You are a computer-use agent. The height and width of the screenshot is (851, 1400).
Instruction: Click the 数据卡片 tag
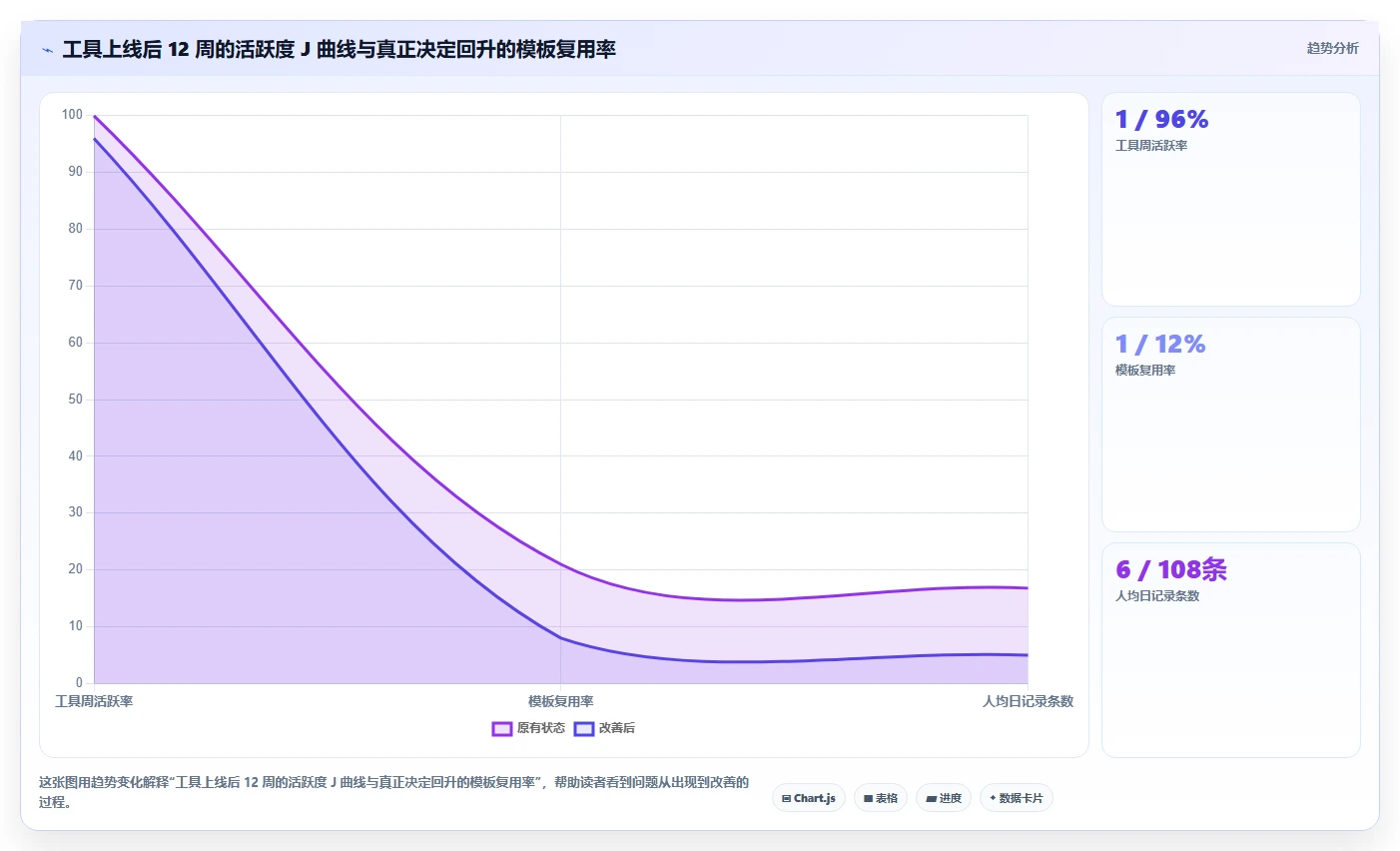point(1017,798)
